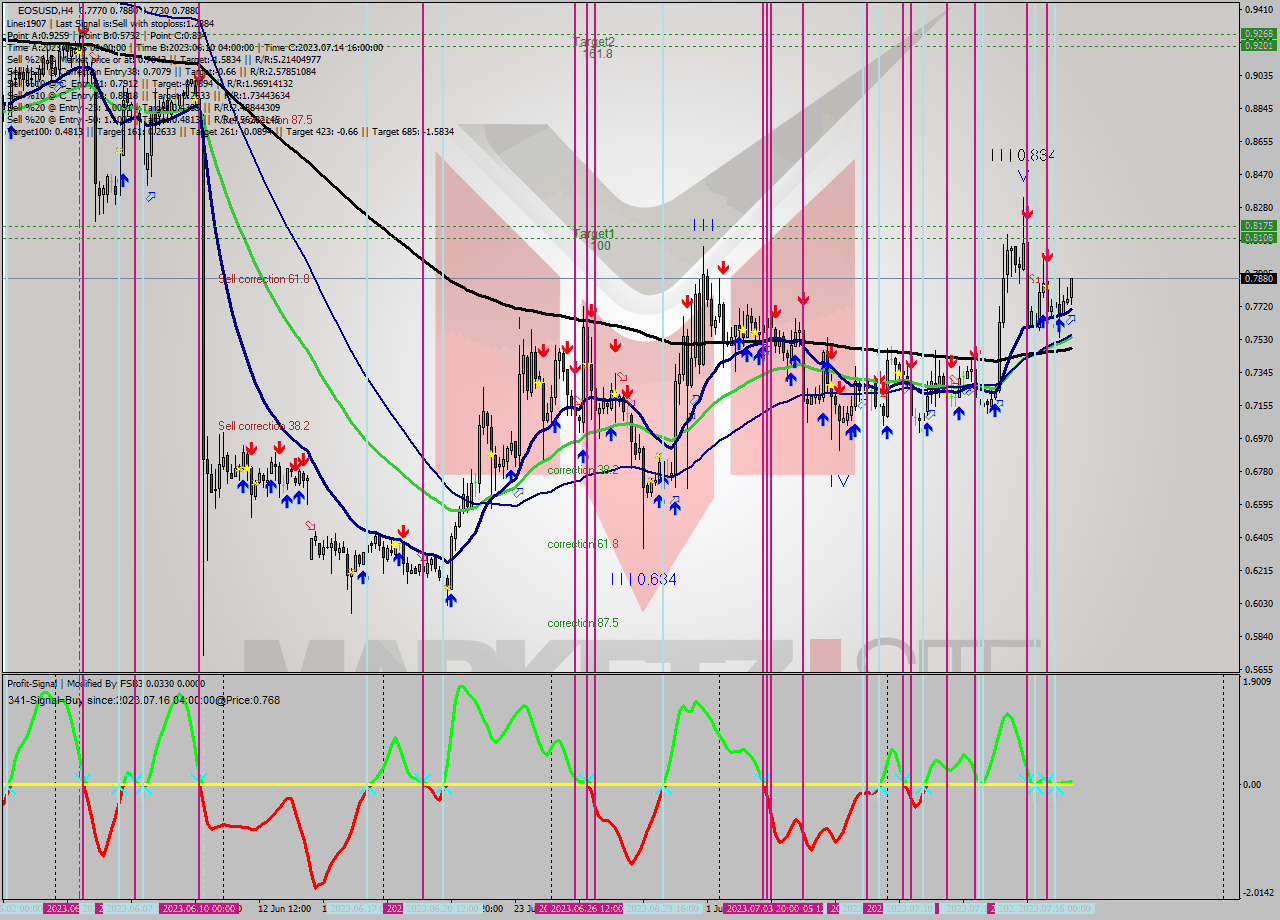
Task: Click the 0.7345 price axis value
Action: [x=1258, y=372]
